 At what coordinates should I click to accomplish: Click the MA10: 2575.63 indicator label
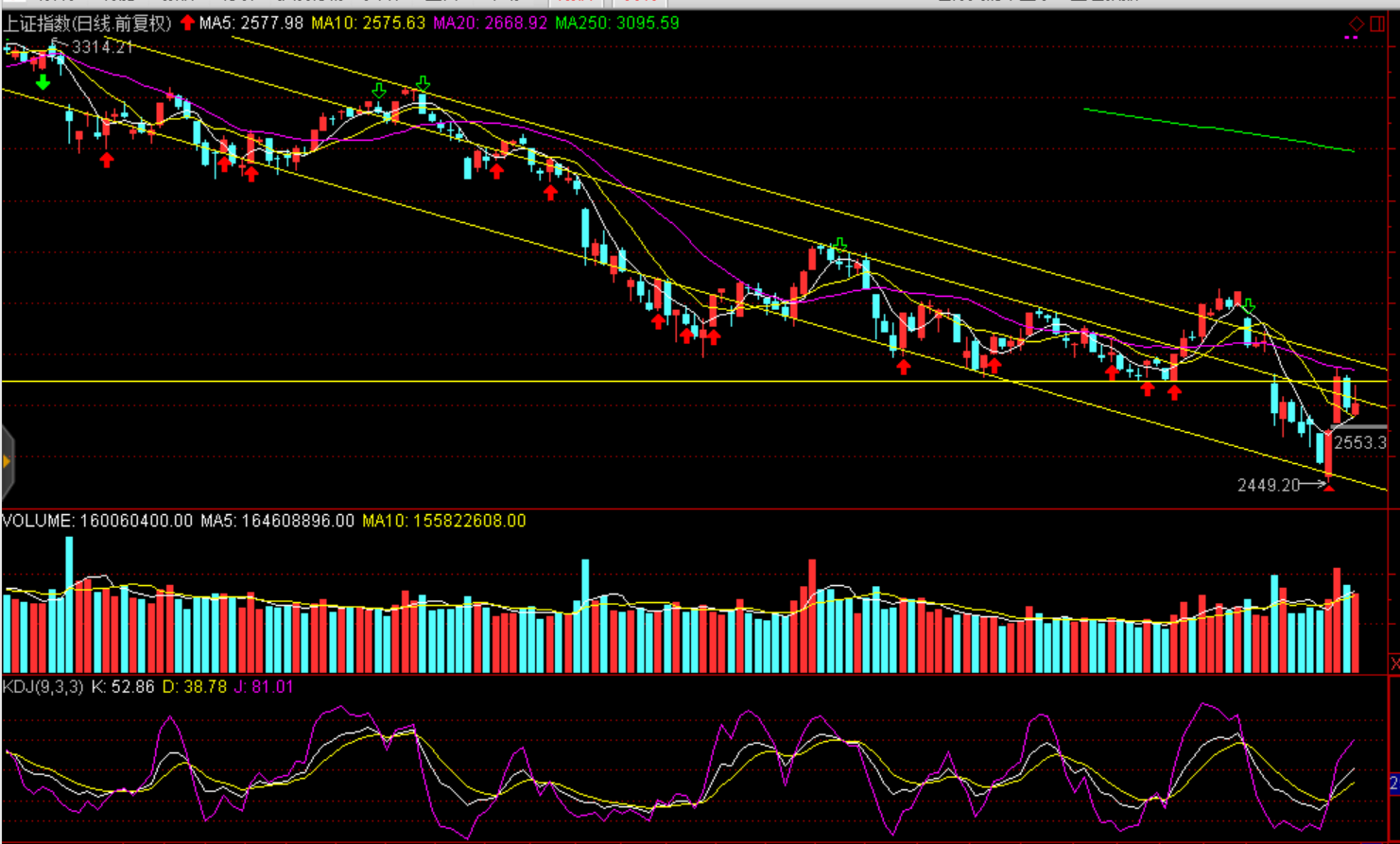coord(368,24)
